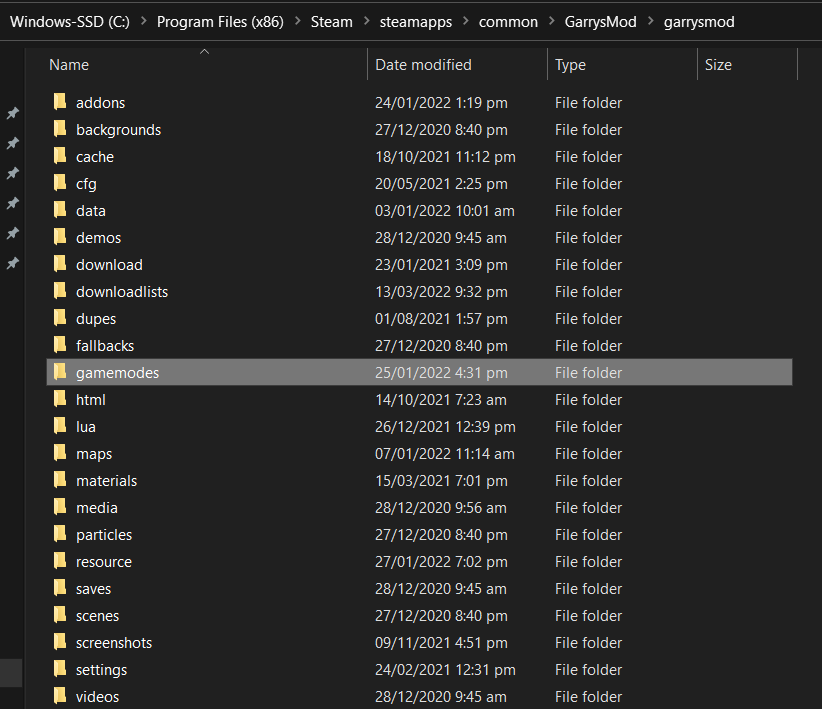This screenshot has height=709, width=822.
Task: Navigate to GarrysMod breadcrumb segment
Action: click(x=600, y=22)
